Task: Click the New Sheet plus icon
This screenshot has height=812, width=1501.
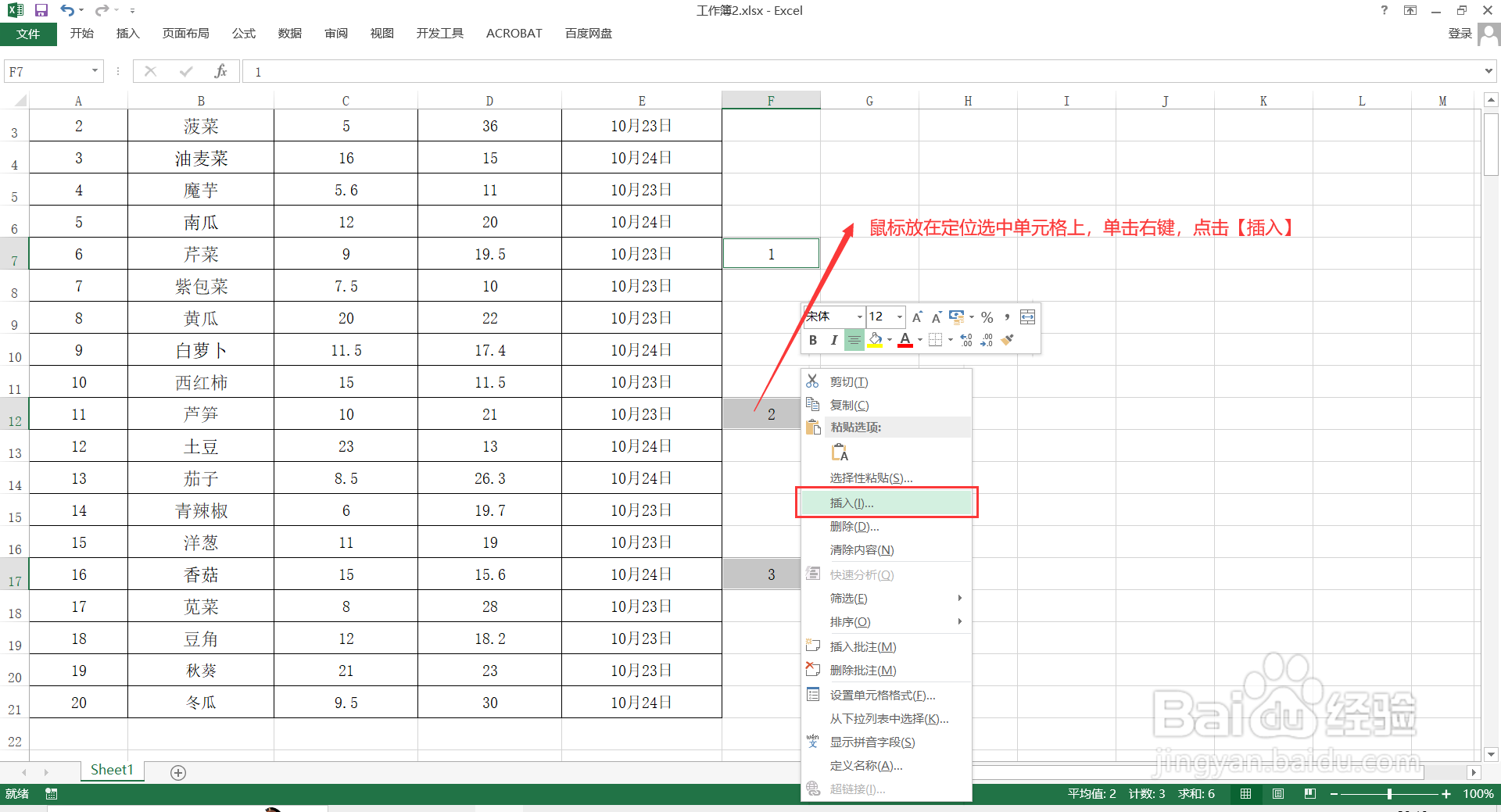Action: 178,772
